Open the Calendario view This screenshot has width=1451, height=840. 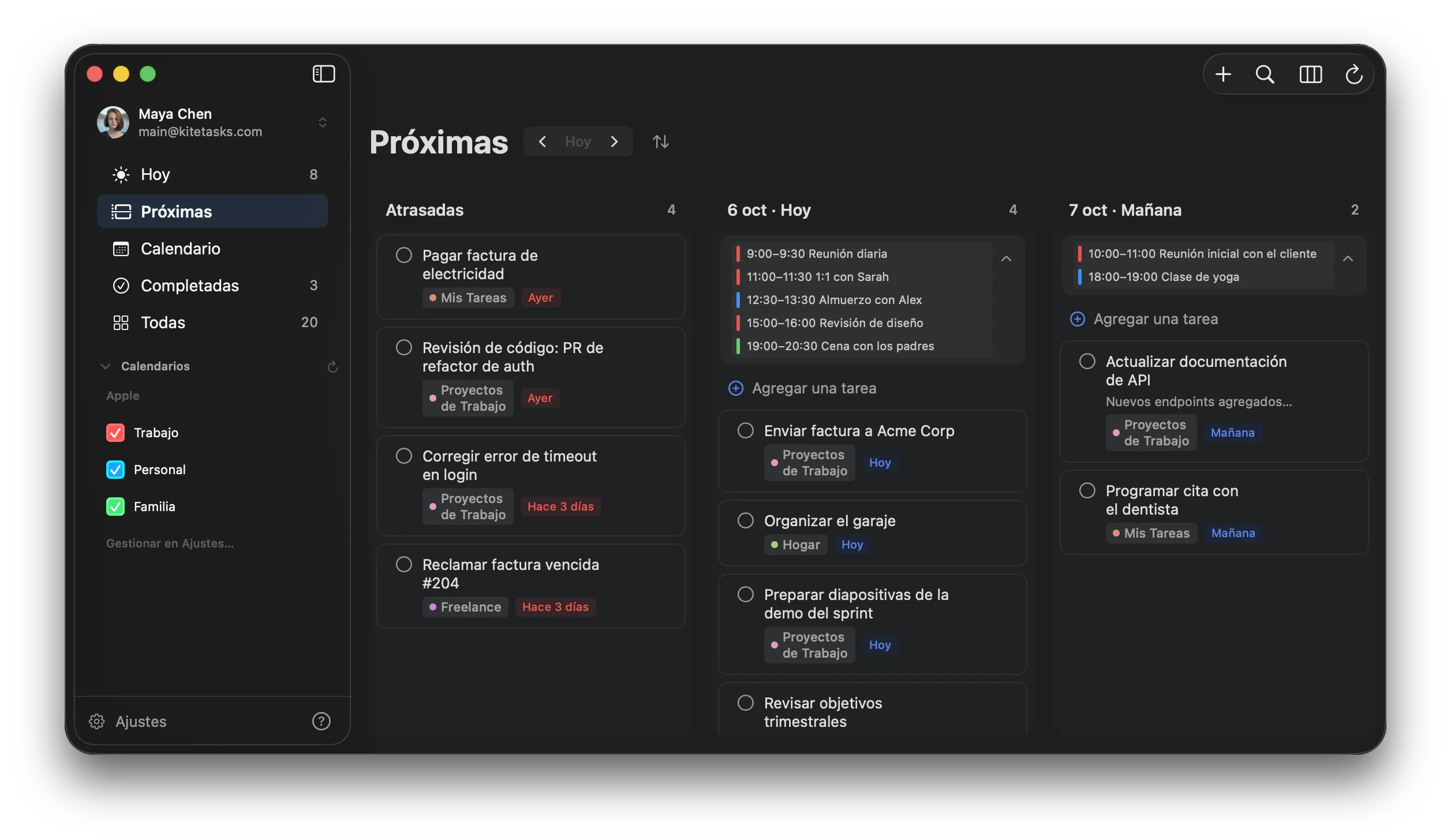pyautogui.click(x=212, y=248)
